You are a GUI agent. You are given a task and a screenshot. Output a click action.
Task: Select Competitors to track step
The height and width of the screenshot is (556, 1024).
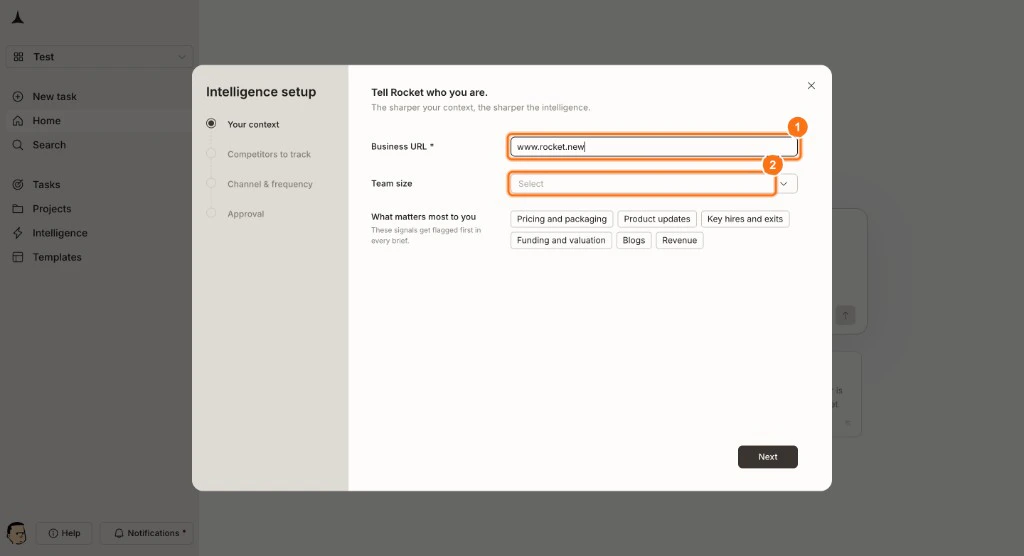[x=269, y=154]
